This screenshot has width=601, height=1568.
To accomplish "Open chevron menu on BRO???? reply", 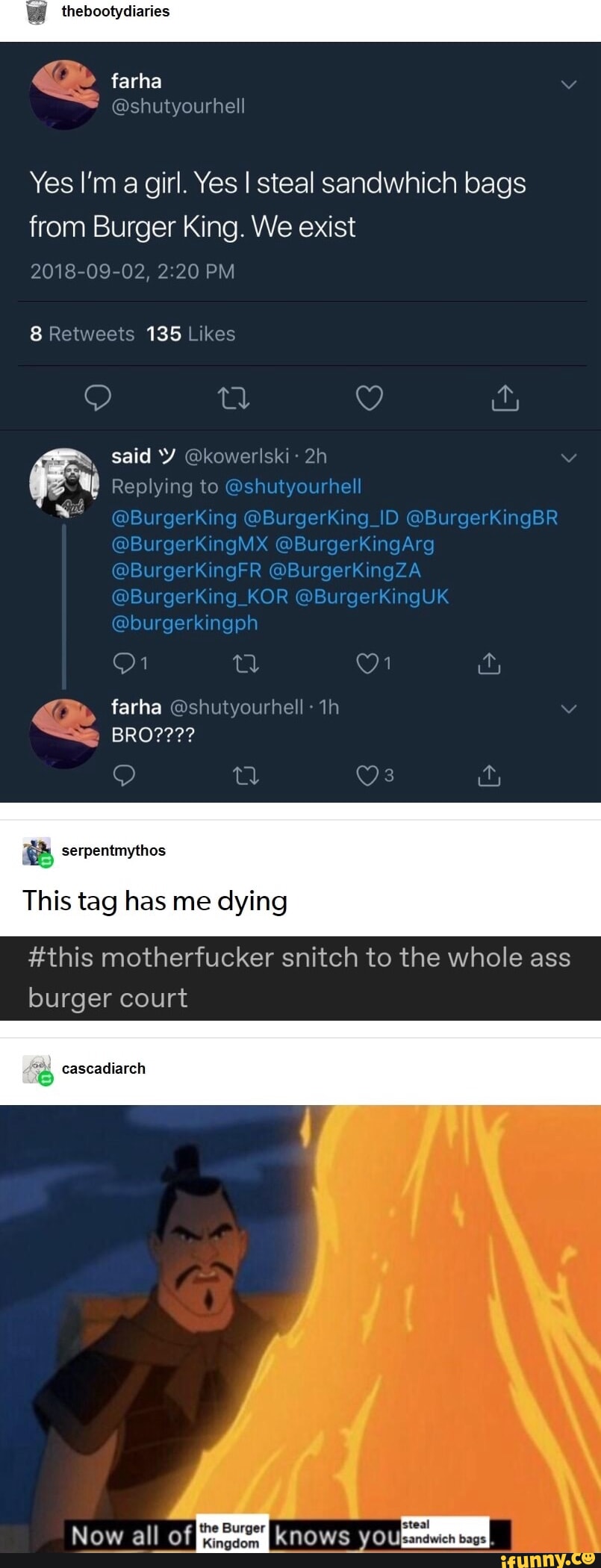I will point(569,709).
